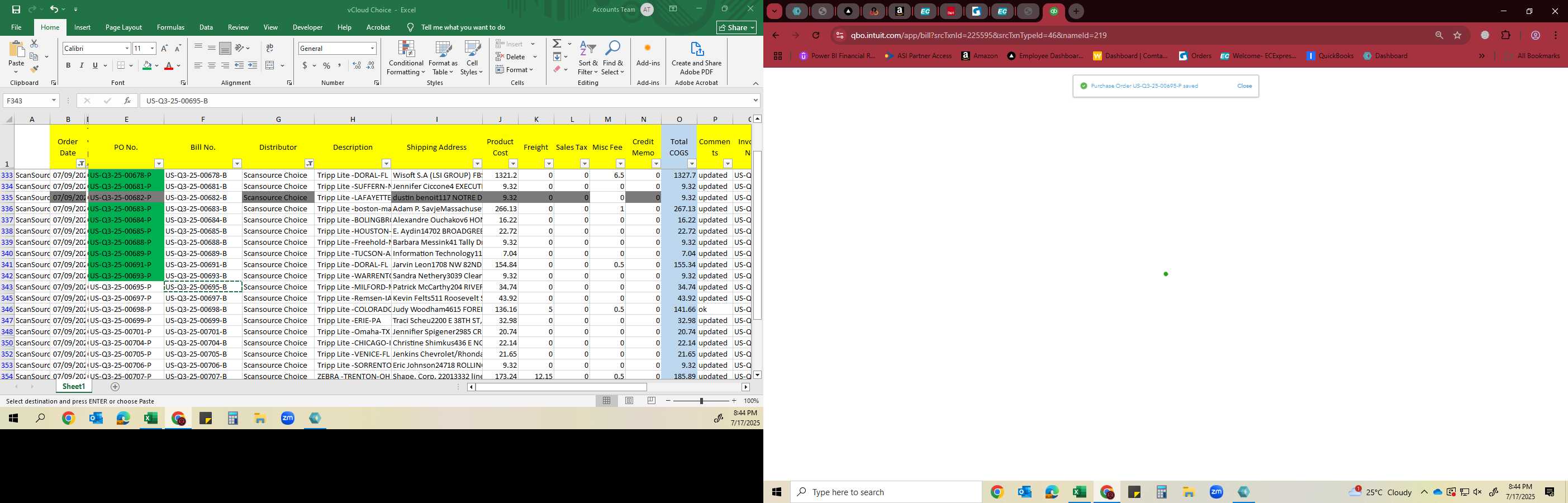Screen dimensions: 1568x503
Task: Click Close on Purchase Order saved notification
Action: click(x=1244, y=86)
